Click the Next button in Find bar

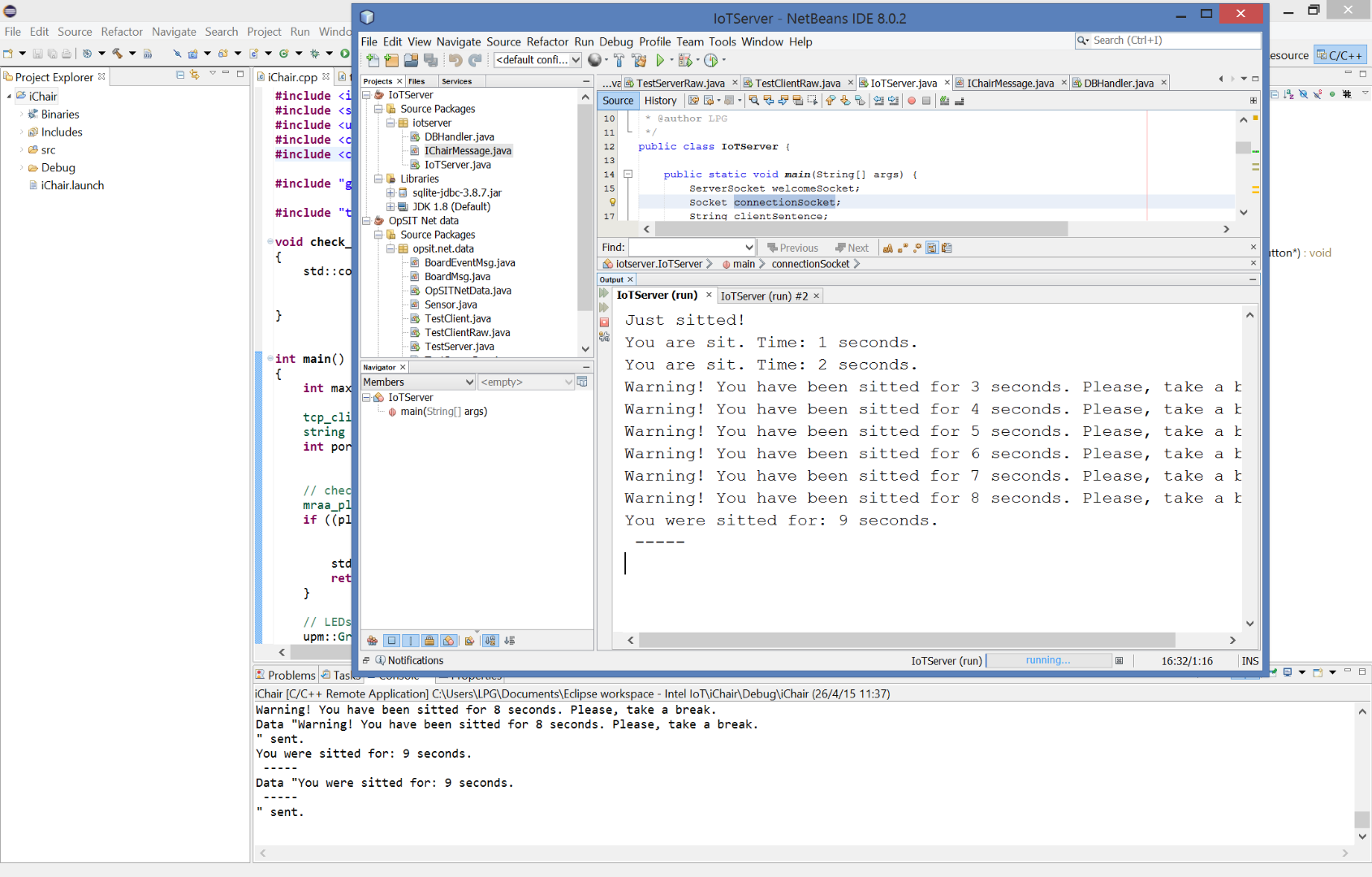pyautogui.click(x=852, y=248)
